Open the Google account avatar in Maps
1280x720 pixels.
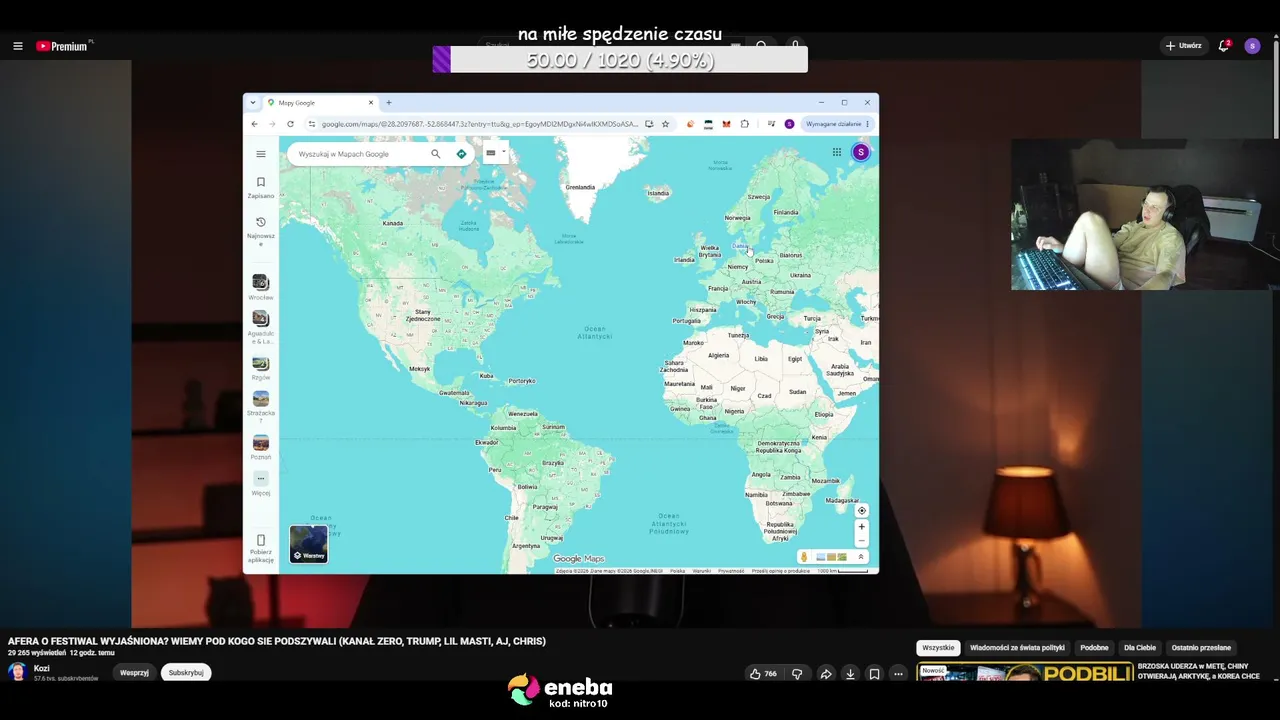(x=861, y=152)
